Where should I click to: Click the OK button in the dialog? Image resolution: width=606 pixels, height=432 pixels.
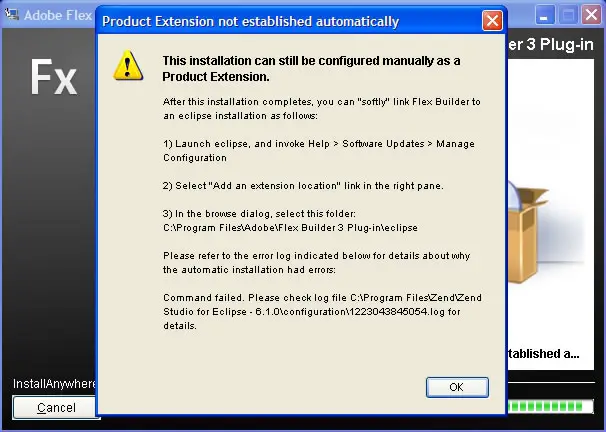(x=457, y=387)
